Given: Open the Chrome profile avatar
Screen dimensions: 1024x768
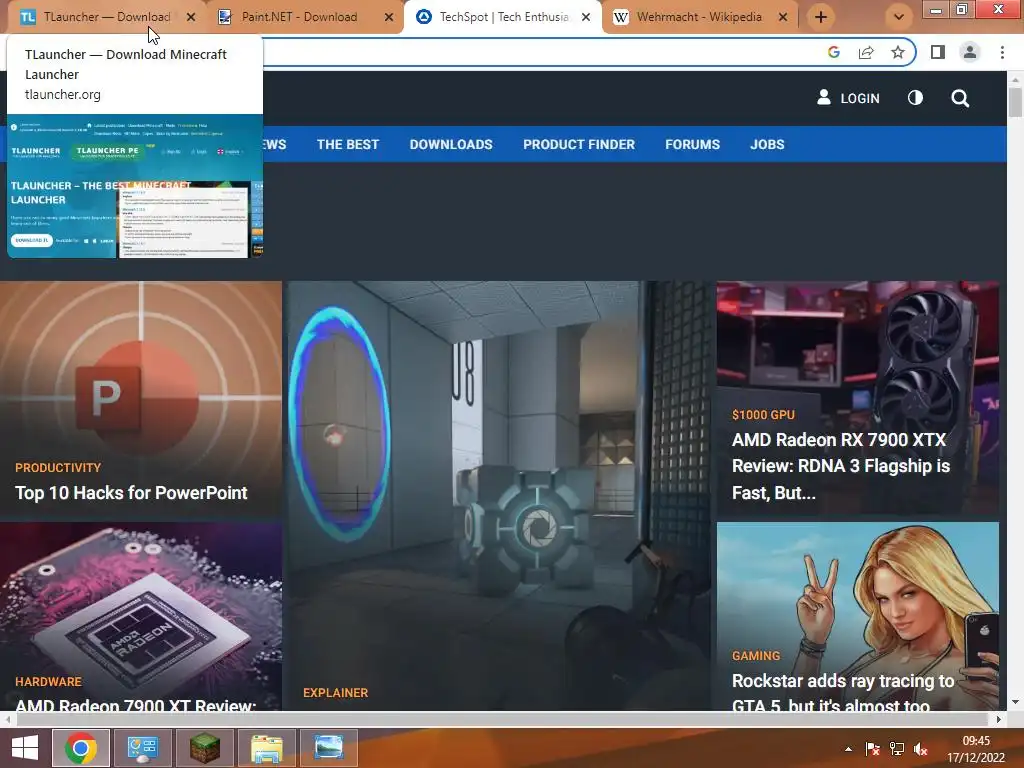Looking at the screenshot, I should [970, 52].
